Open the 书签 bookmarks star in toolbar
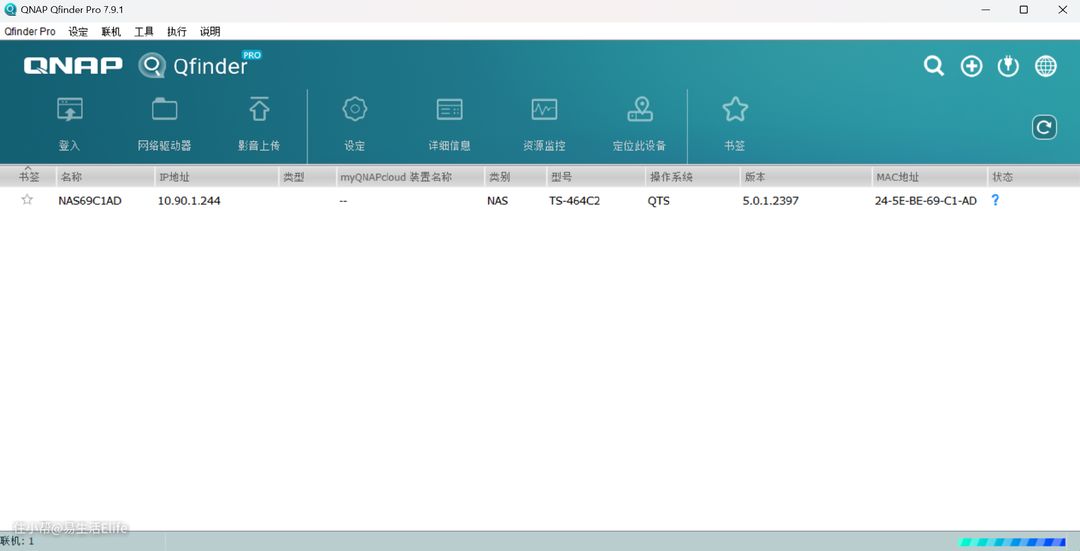 [x=735, y=110]
